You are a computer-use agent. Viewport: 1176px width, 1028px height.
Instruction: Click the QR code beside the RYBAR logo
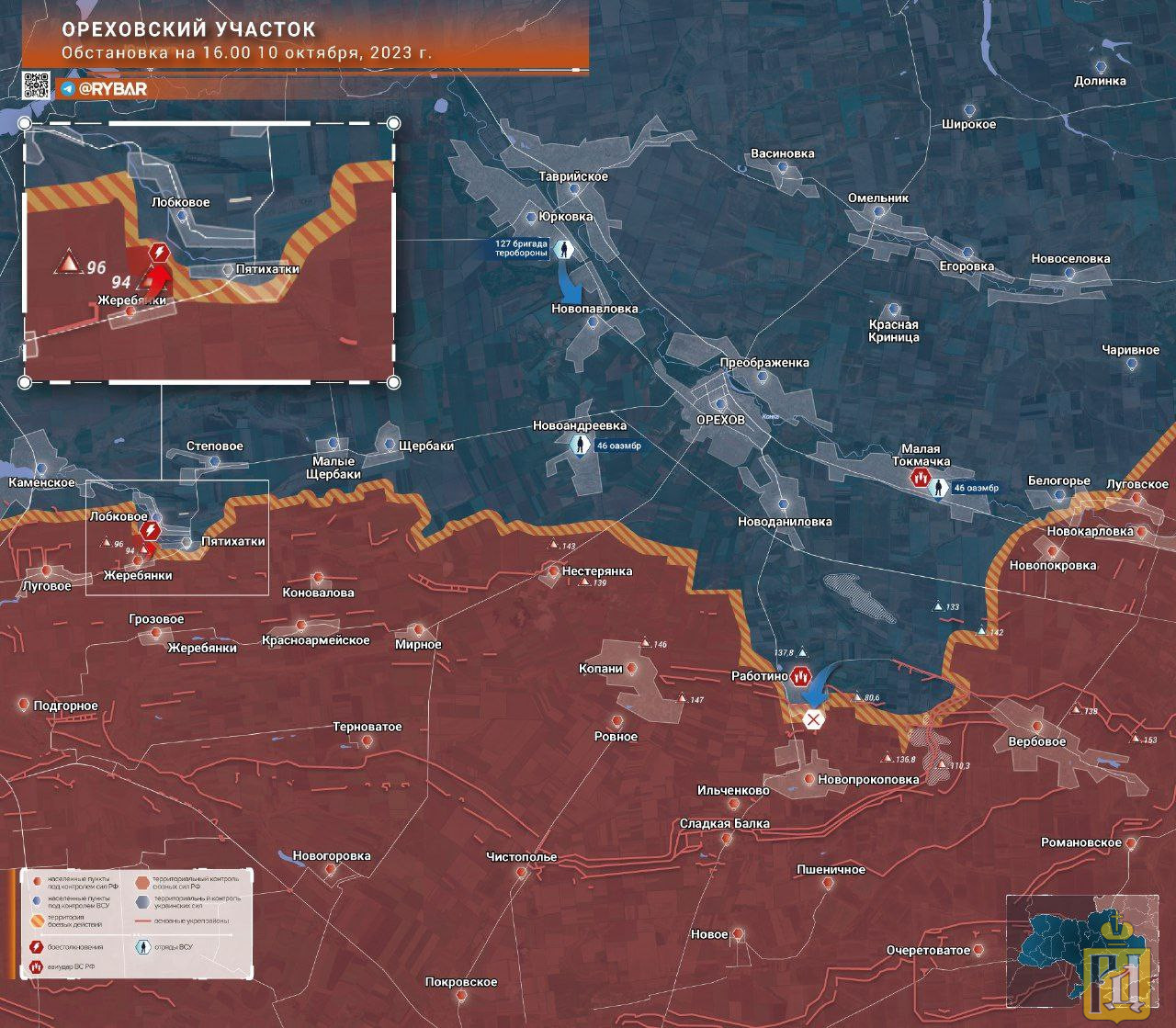click(x=36, y=85)
